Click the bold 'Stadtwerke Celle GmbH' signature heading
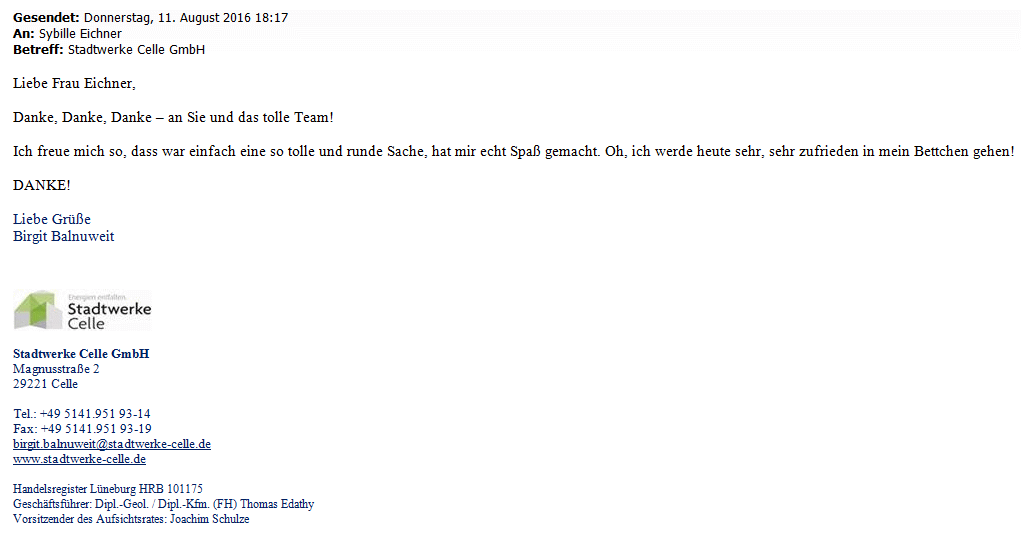 [81, 354]
